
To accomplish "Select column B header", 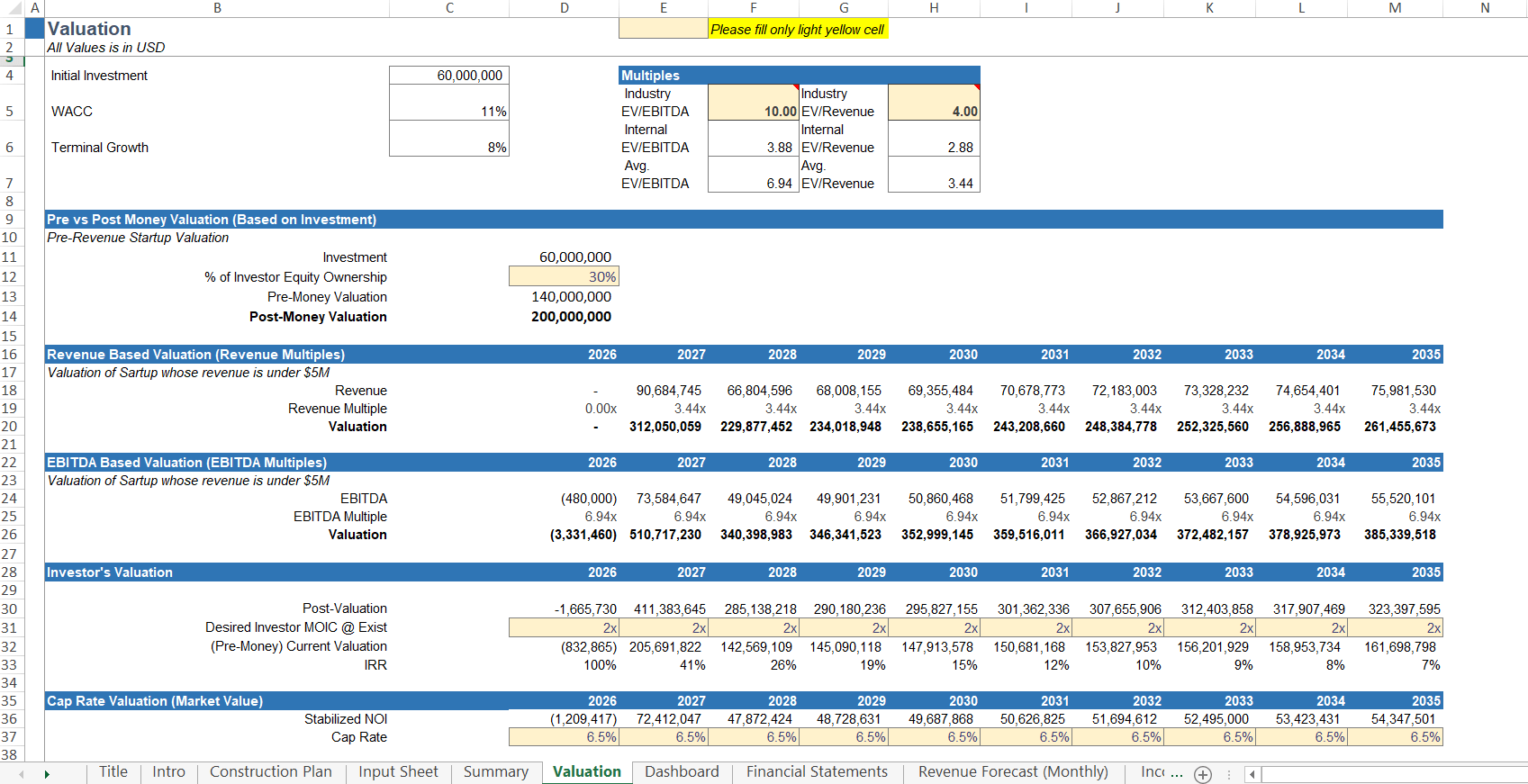I will (217, 8).
